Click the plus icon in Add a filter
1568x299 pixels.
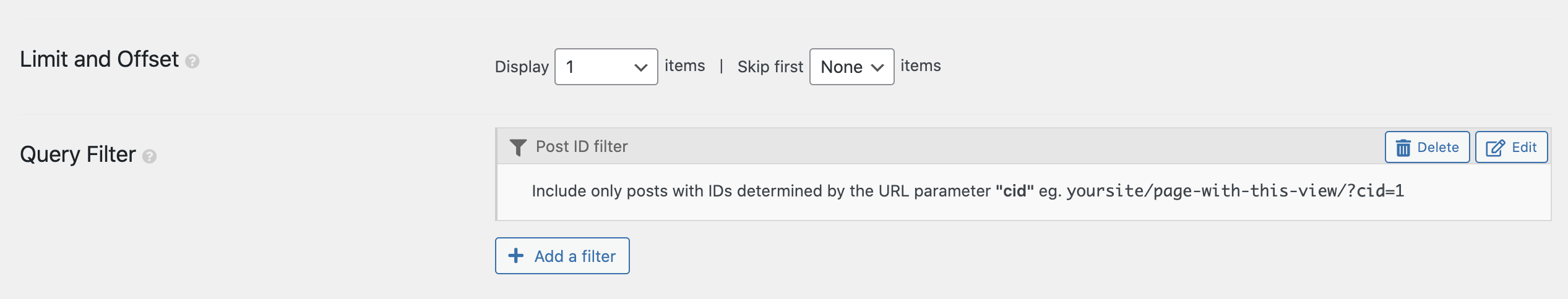click(515, 256)
